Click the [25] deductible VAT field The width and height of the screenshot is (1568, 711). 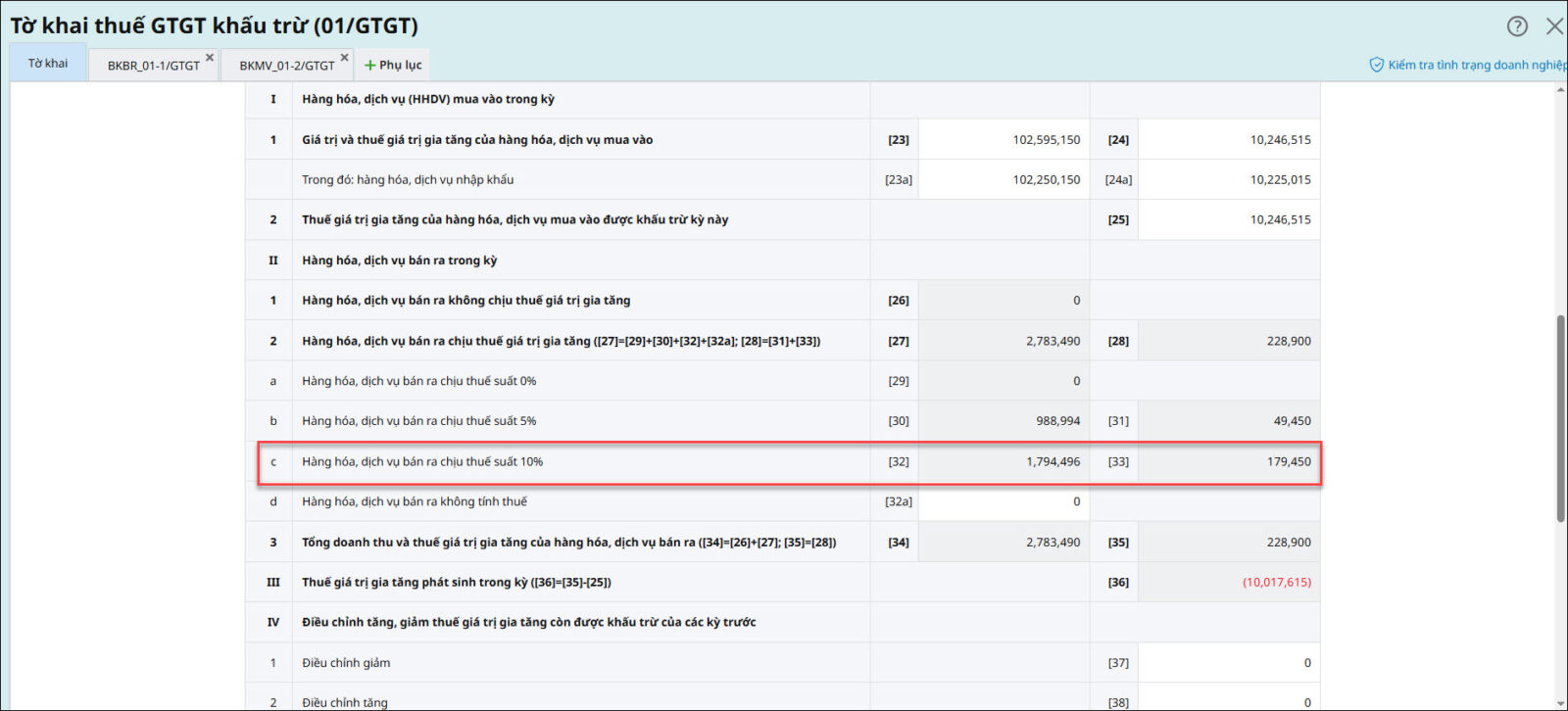click(1228, 220)
